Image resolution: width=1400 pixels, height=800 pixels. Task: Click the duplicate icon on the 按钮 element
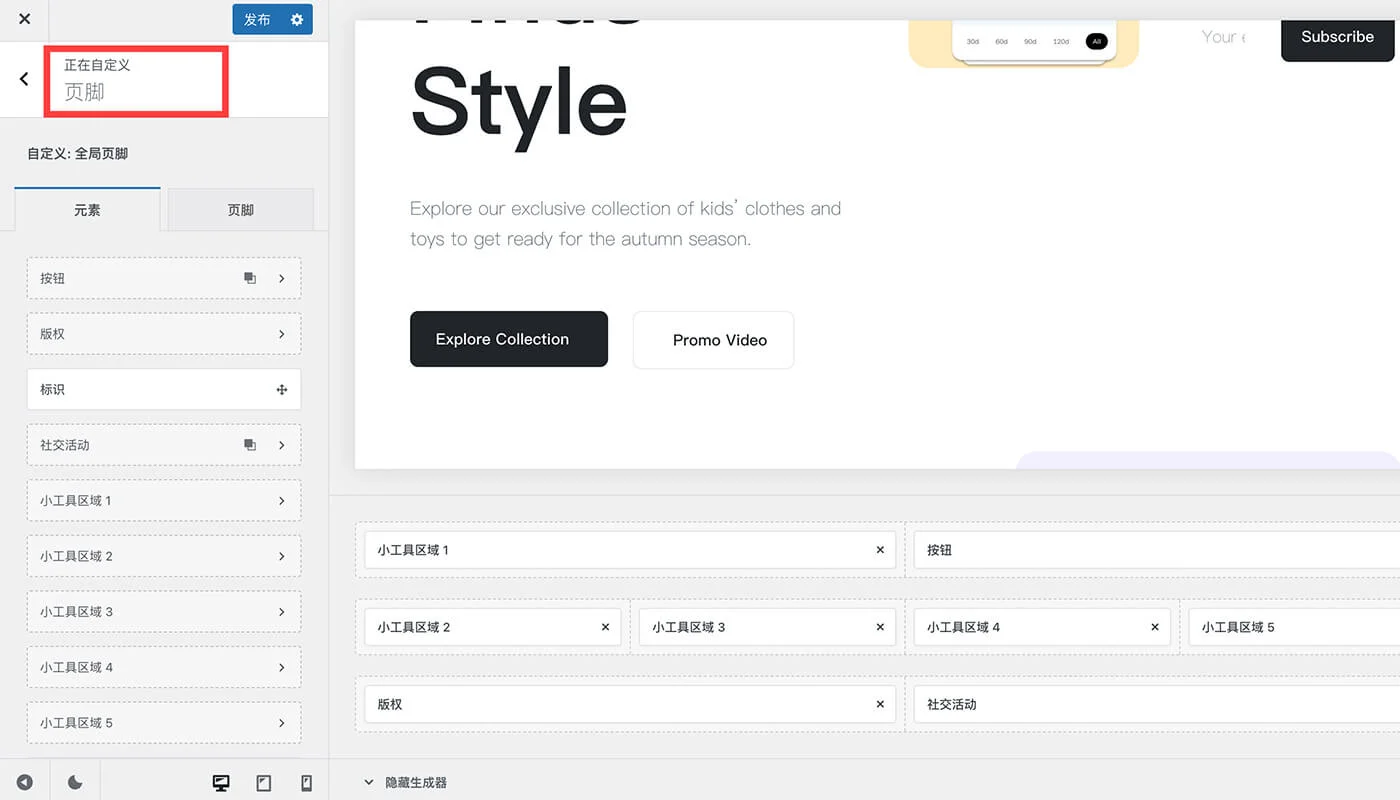click(250, 278)
